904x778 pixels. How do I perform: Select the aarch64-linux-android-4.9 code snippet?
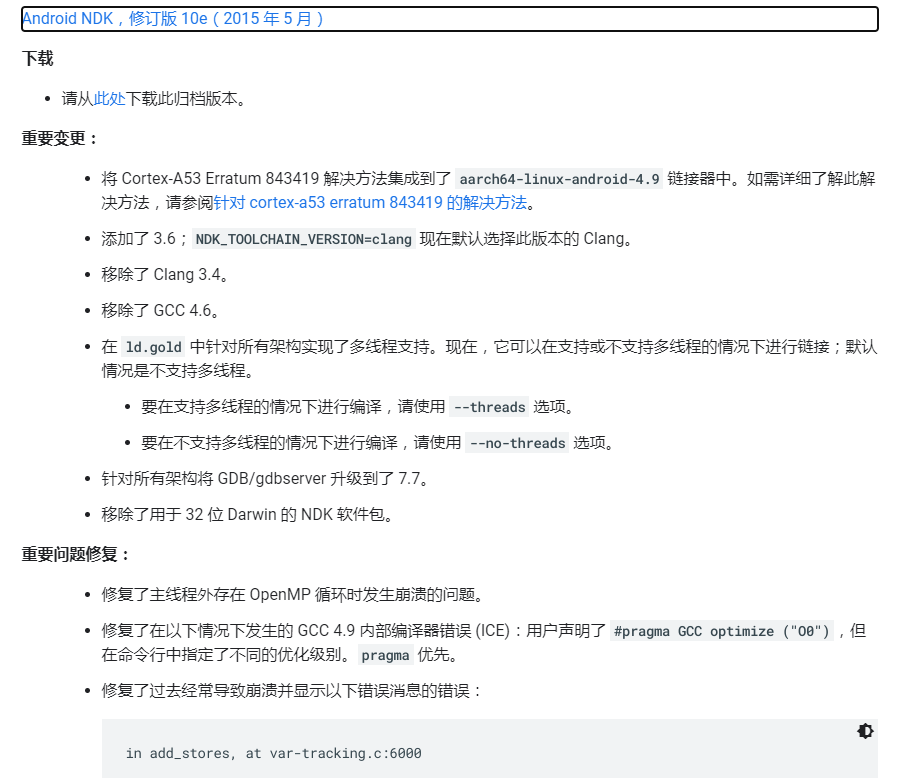click(558, 178)
